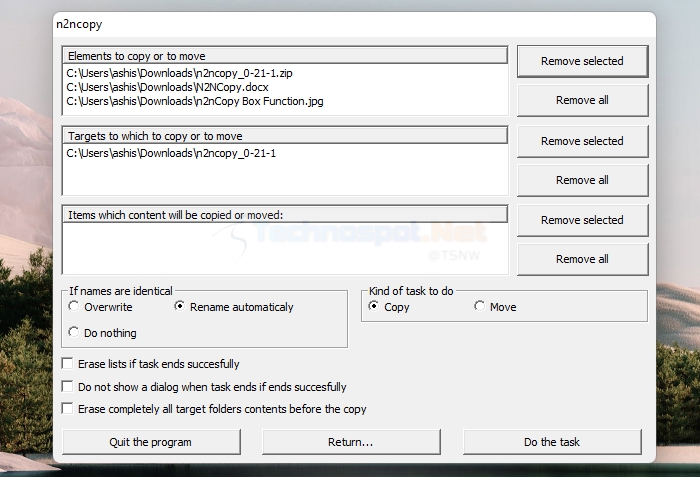
Task: Select N2NCopy.docx in elements list
Action: [x=167, y=87]
